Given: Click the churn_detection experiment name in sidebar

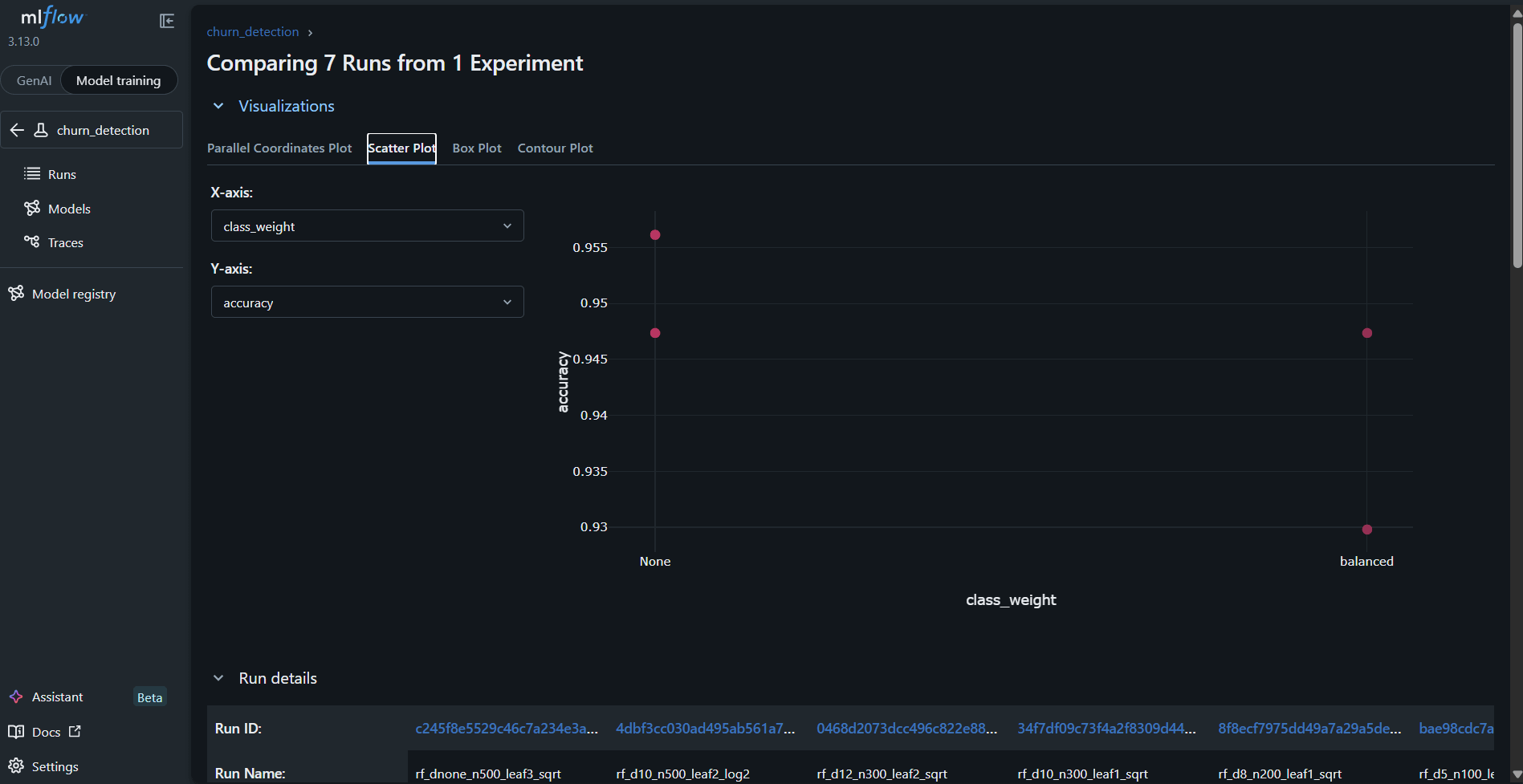Looking at the screenshot, I should (x=103, y=130).
